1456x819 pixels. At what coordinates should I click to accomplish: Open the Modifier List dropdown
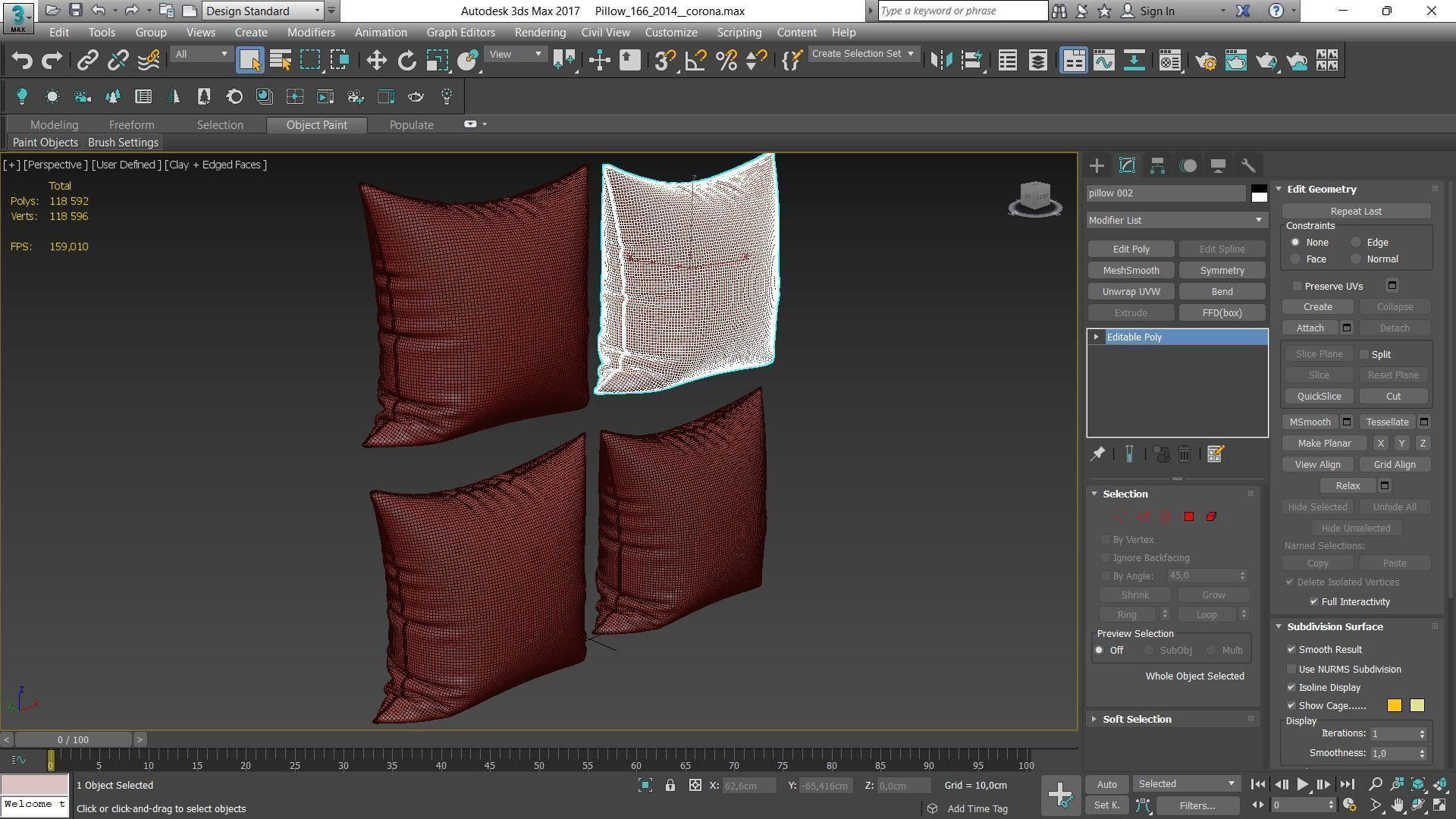(x=1176, y=220)
